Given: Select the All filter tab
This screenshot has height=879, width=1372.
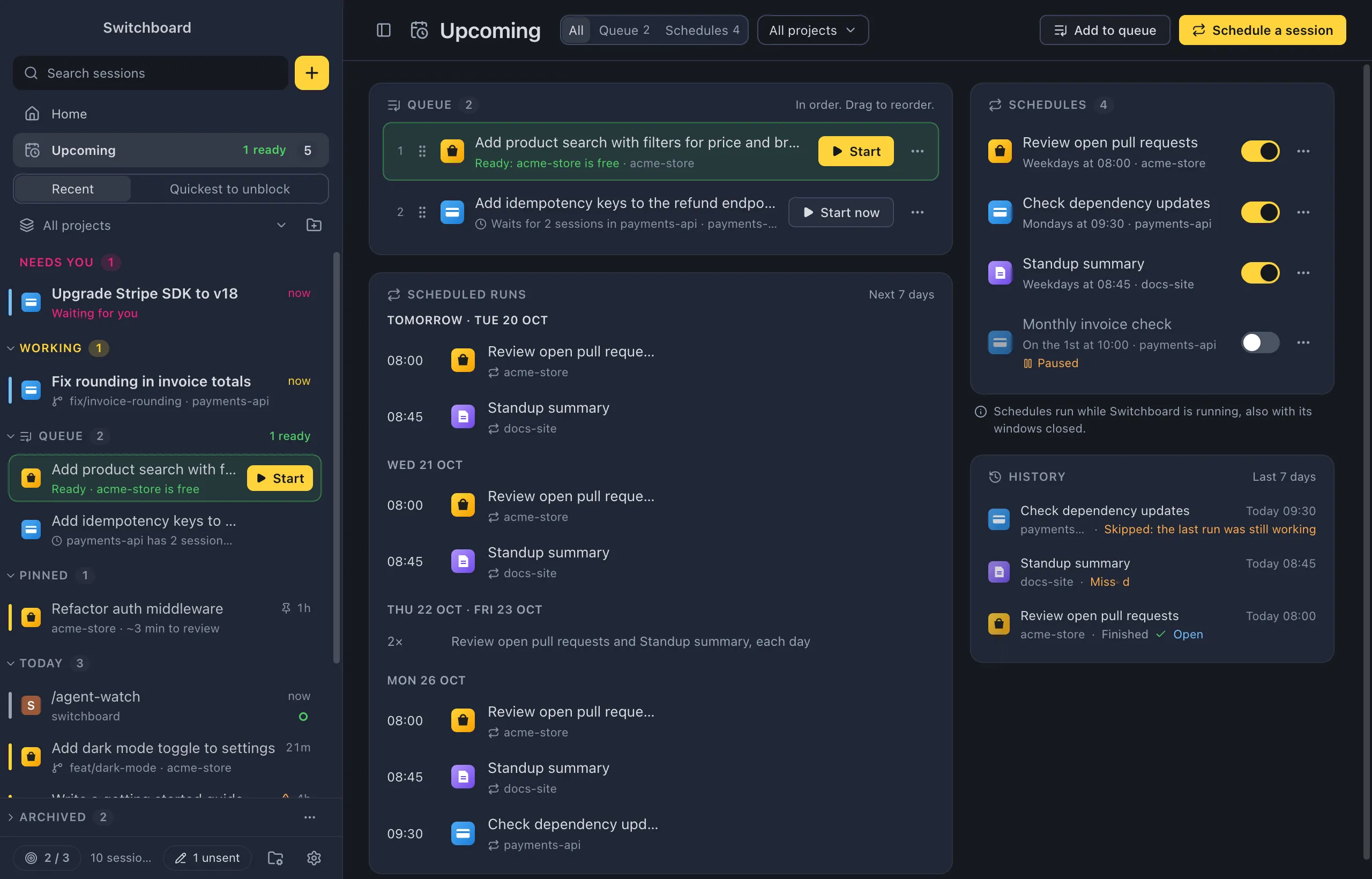Looking at the screenshot, I should tap(576, 30).
